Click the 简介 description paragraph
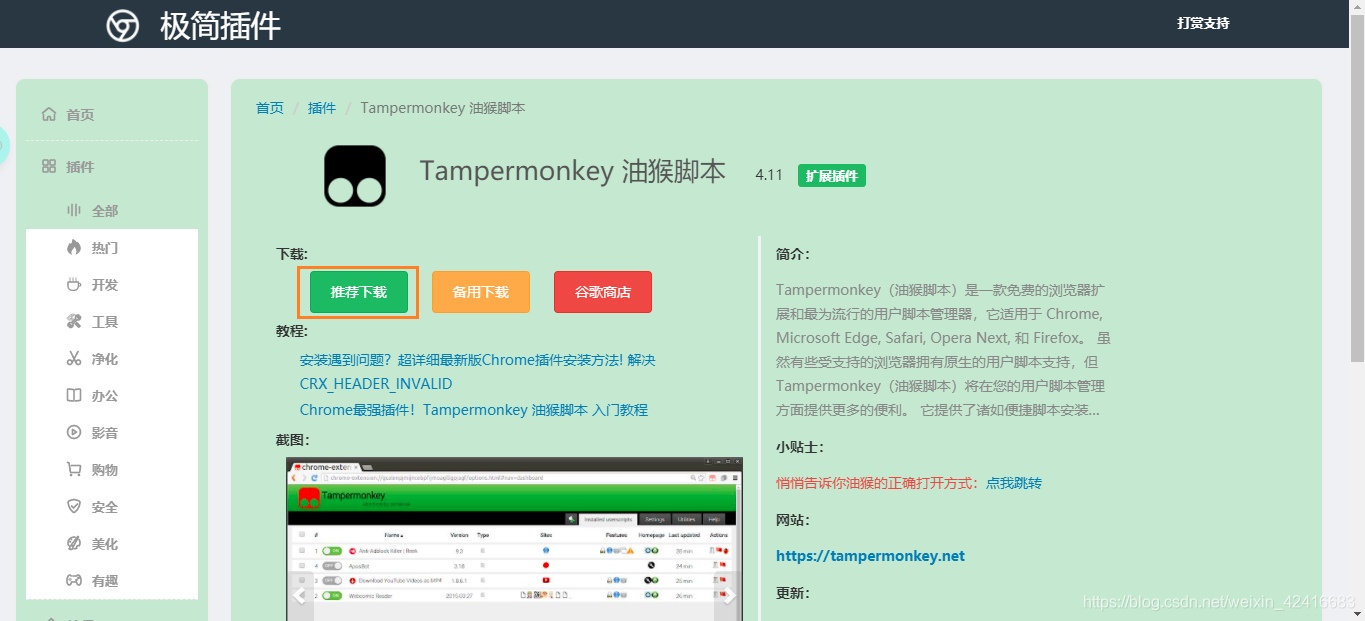Viewport: 1365px width, 621px height. tap(941, 350)
